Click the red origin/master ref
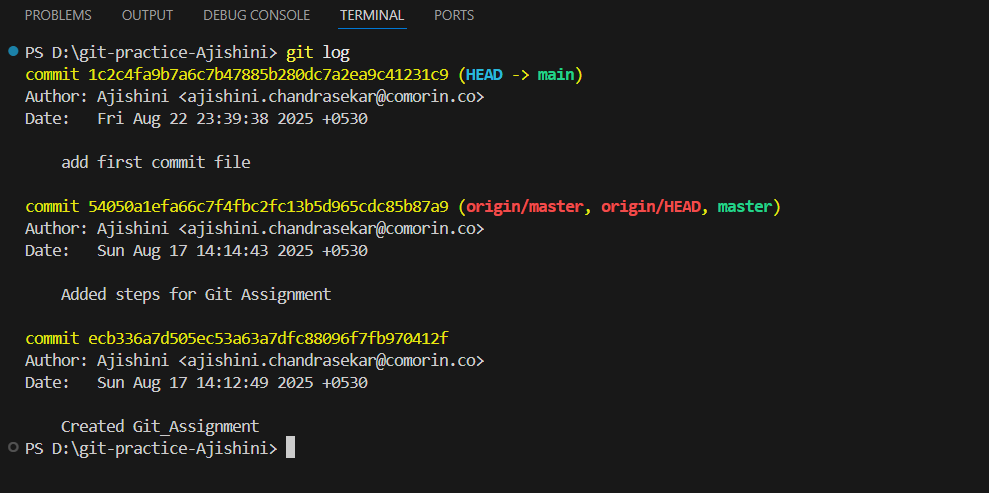 525,206
